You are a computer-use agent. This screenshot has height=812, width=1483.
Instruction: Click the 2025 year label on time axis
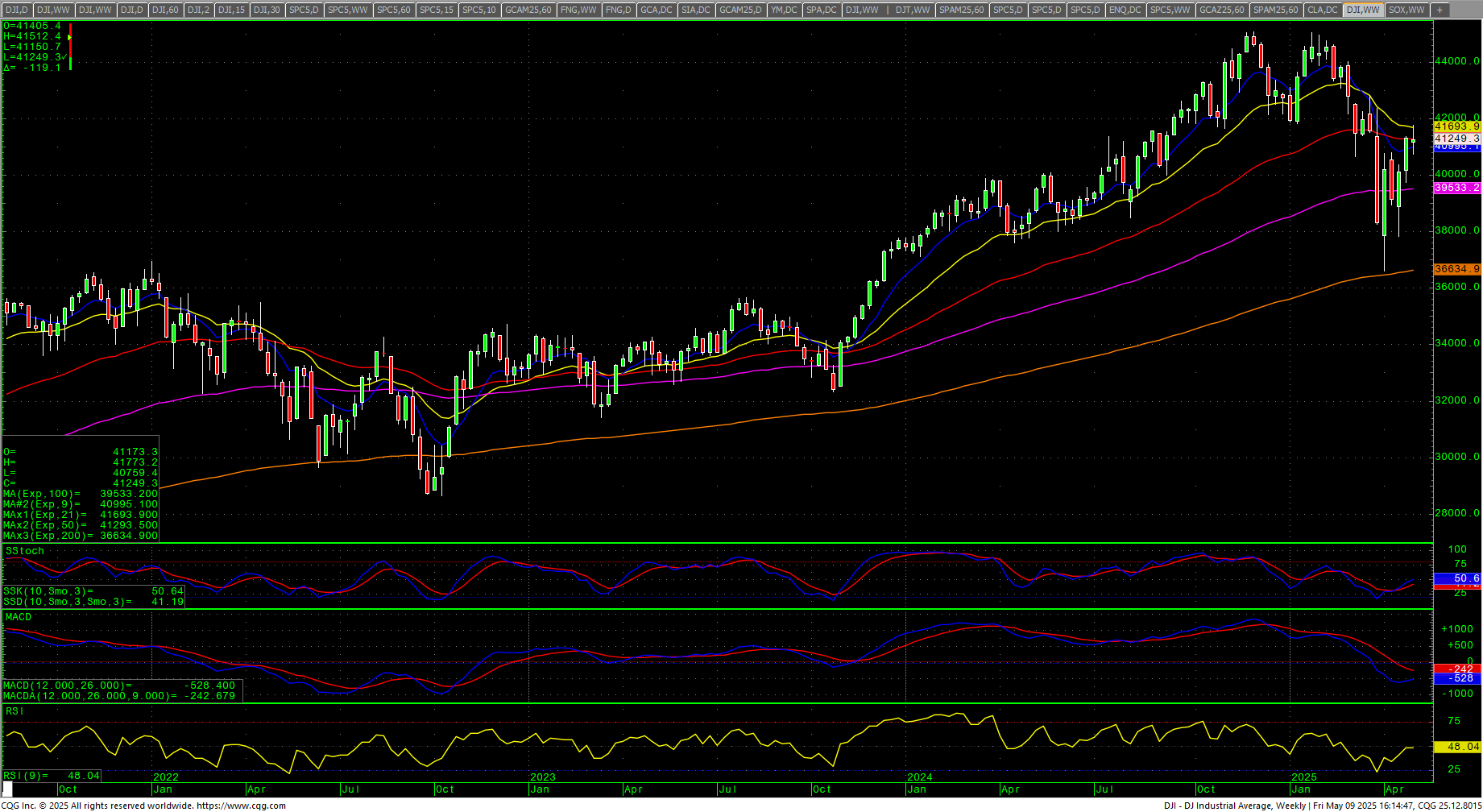pyautogui.click(x=1303, y=777)
